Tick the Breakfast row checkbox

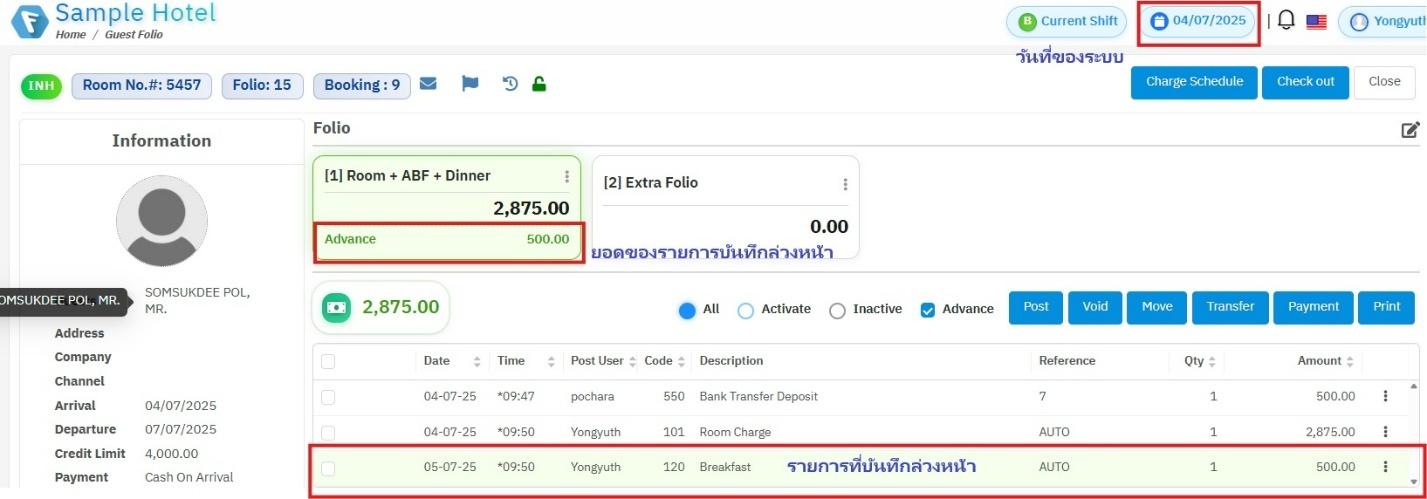(x=328, y=467)
